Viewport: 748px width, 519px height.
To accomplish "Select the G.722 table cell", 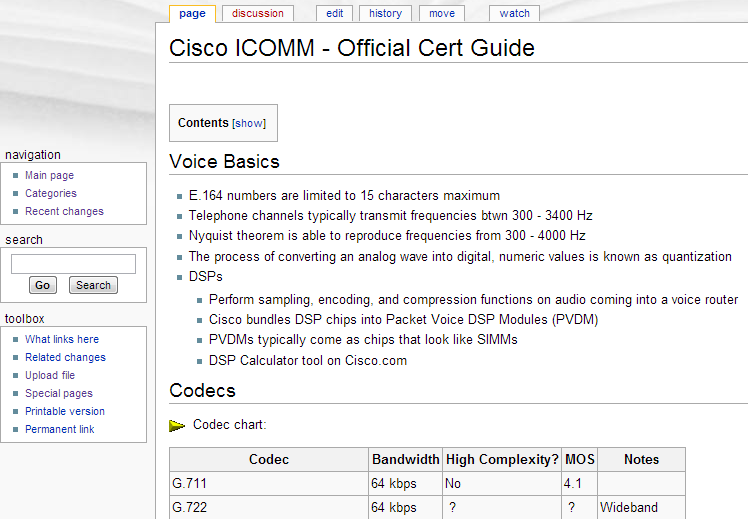I will point(269,508).
